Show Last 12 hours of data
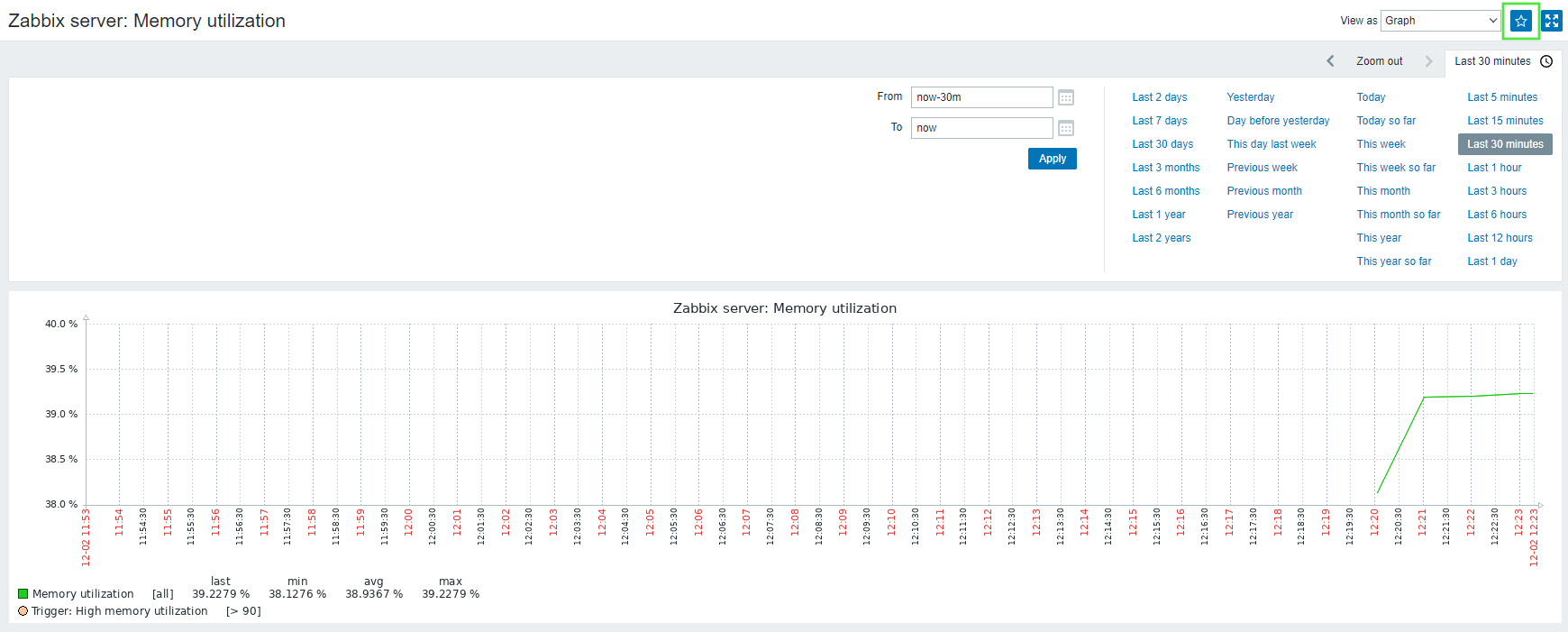Viewport: 1568px width, 632px height. pyautogui.click(x=1500, y=238)
